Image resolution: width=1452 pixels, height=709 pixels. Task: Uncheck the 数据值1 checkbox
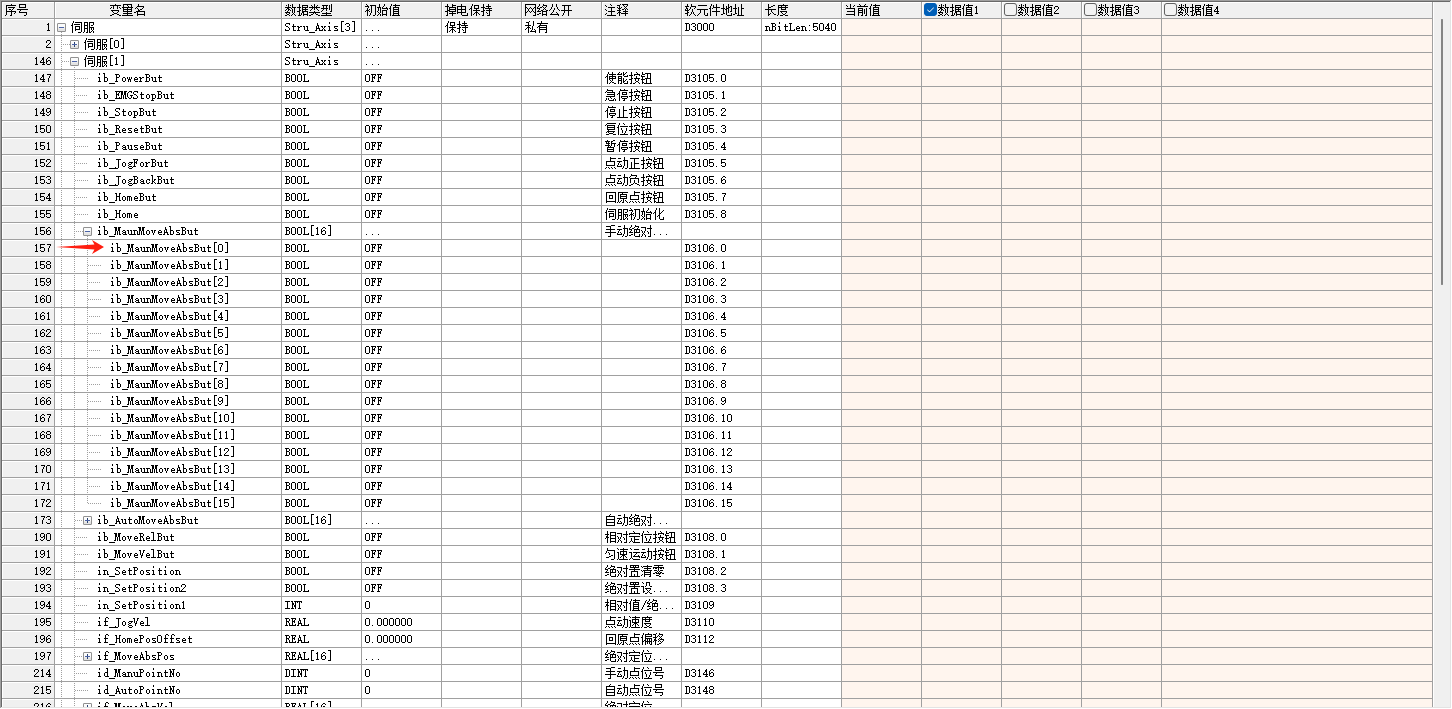930,10
